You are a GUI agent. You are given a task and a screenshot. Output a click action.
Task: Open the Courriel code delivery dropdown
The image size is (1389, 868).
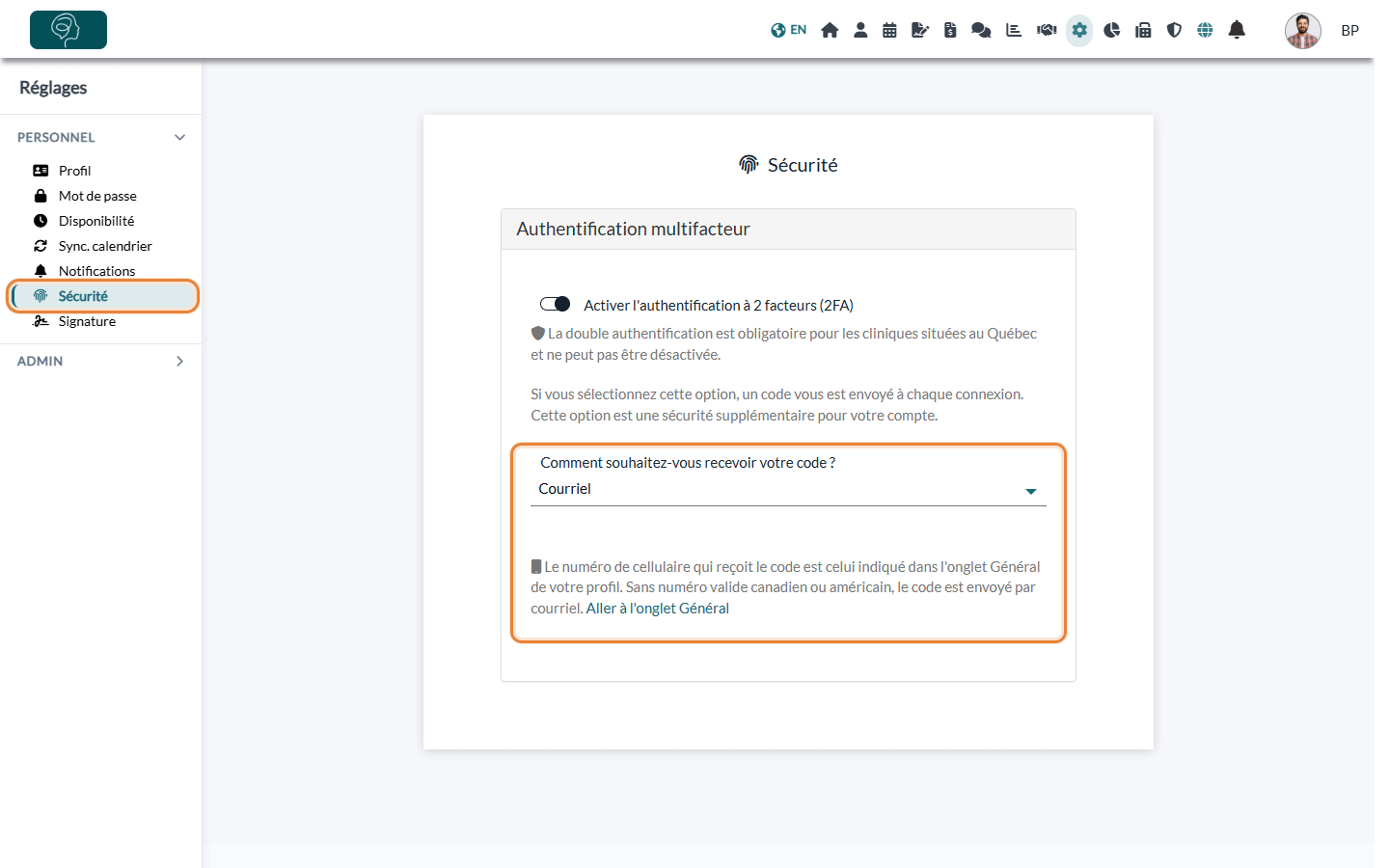click(x=788, y=490)
